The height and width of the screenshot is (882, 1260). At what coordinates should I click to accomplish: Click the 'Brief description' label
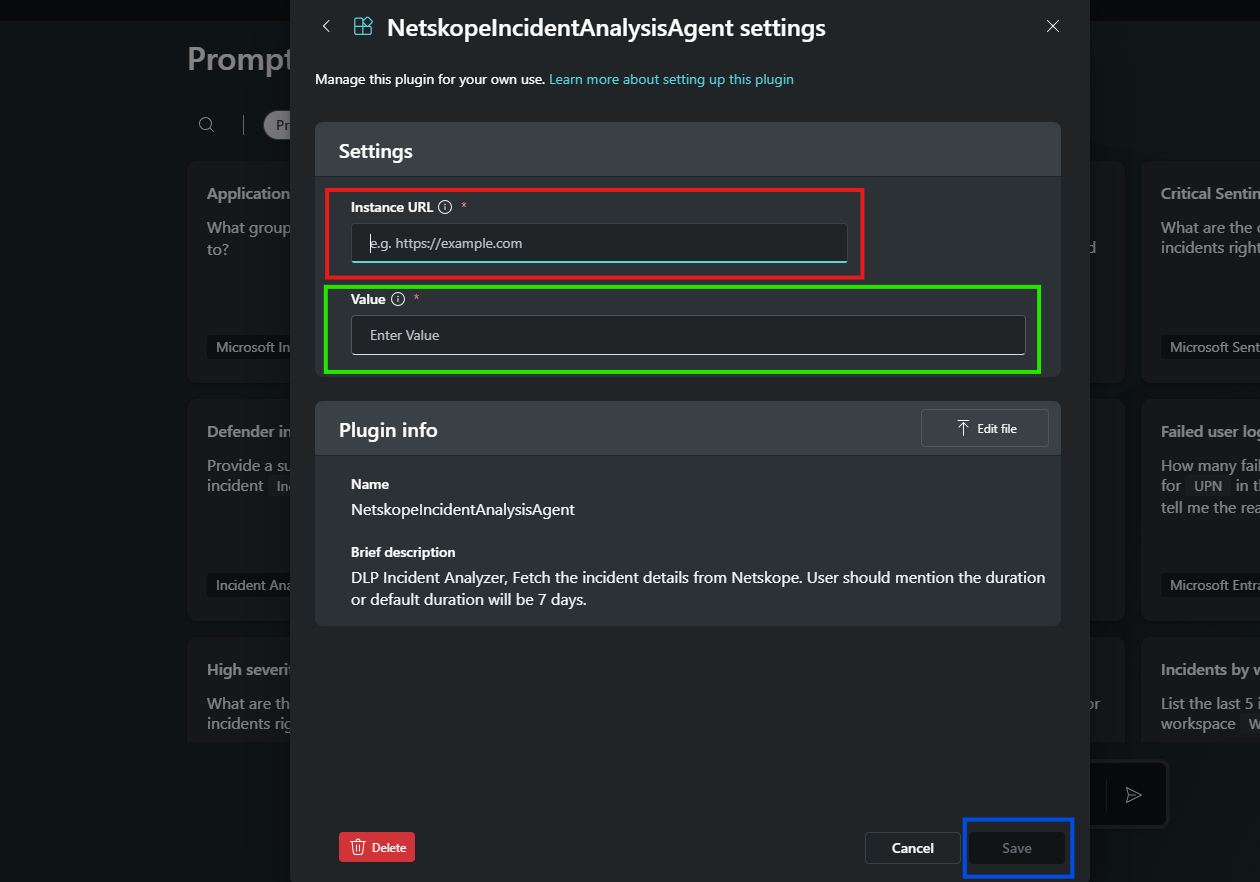[403, 552]
